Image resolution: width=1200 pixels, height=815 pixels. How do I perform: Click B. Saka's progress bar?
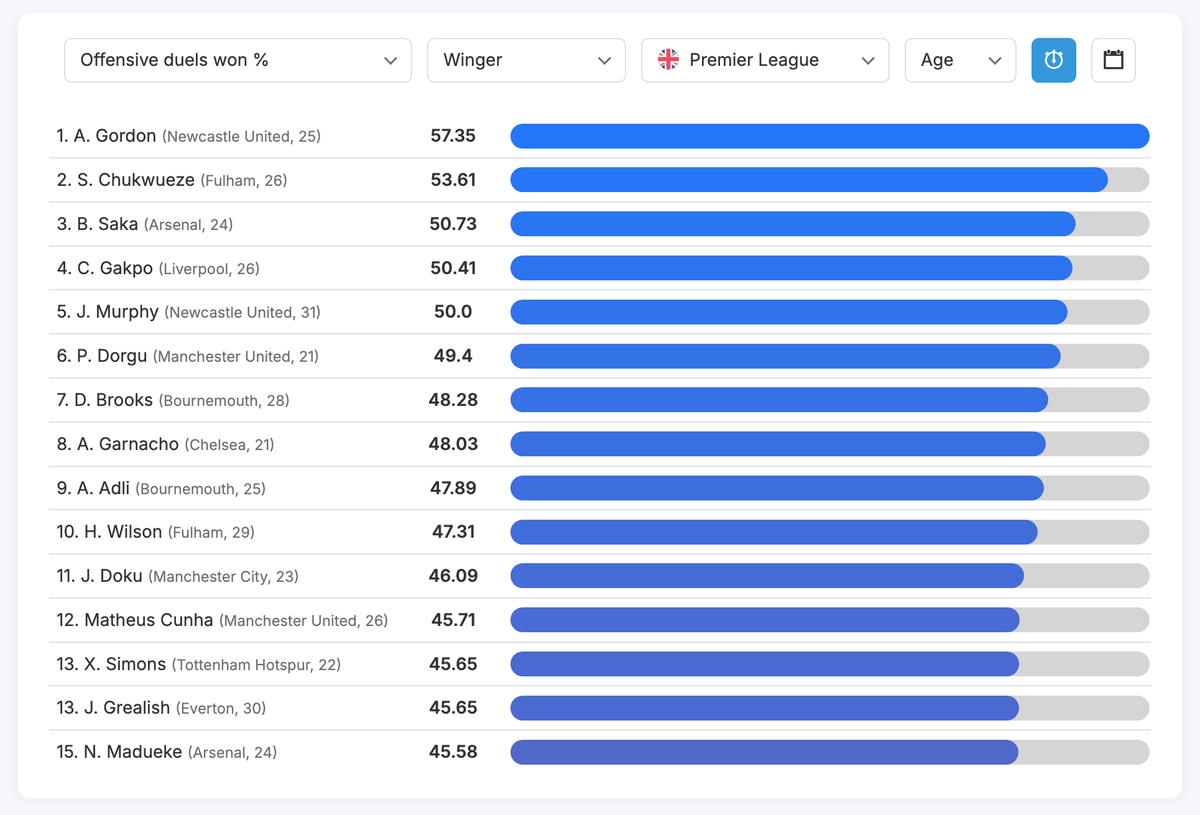(830, 224)
